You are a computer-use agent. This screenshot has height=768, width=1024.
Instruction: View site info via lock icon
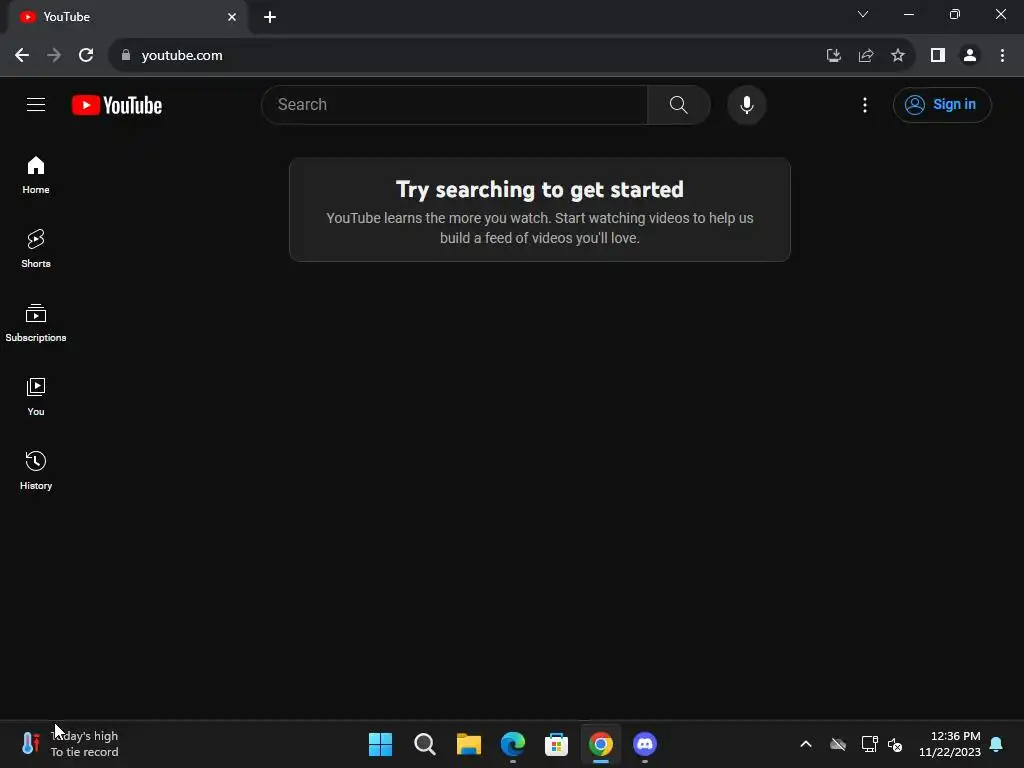click(126, 56)
